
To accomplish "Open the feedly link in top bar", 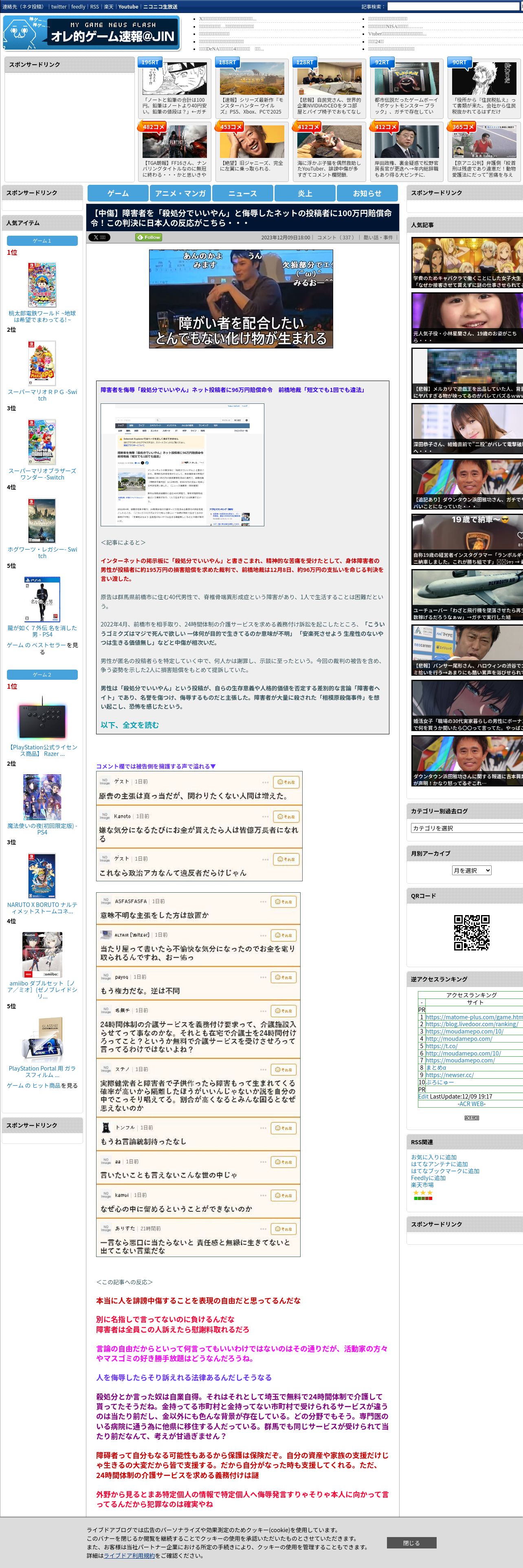I will click(x=78, y=7).
